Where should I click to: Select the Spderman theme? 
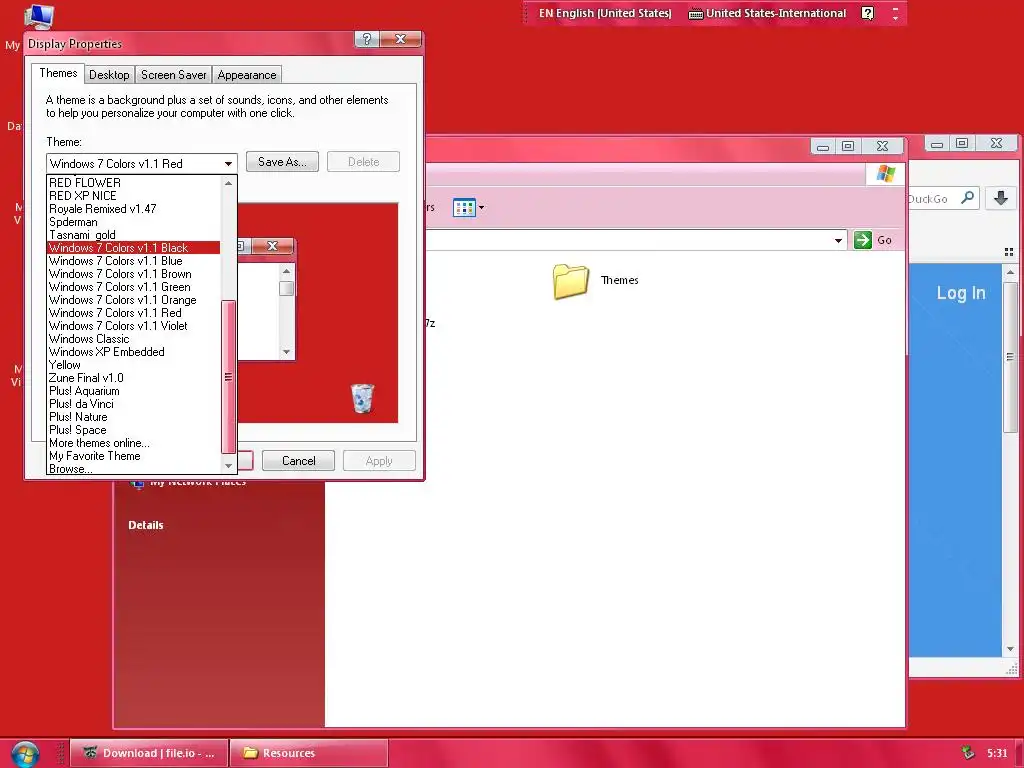[x=133, y=222]
